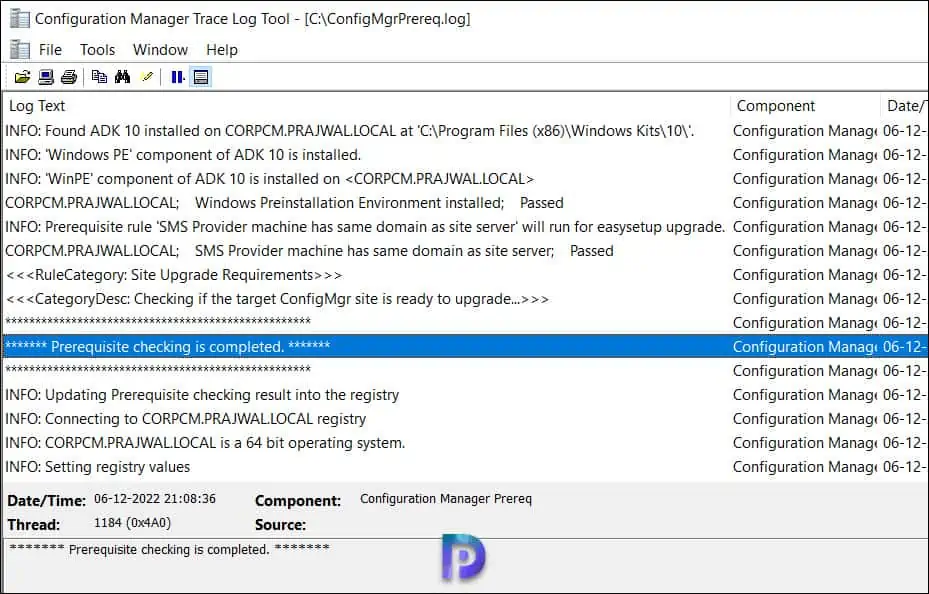
Task: Select the '64 bit operating system' log row
Action: (x=464, y=443)
